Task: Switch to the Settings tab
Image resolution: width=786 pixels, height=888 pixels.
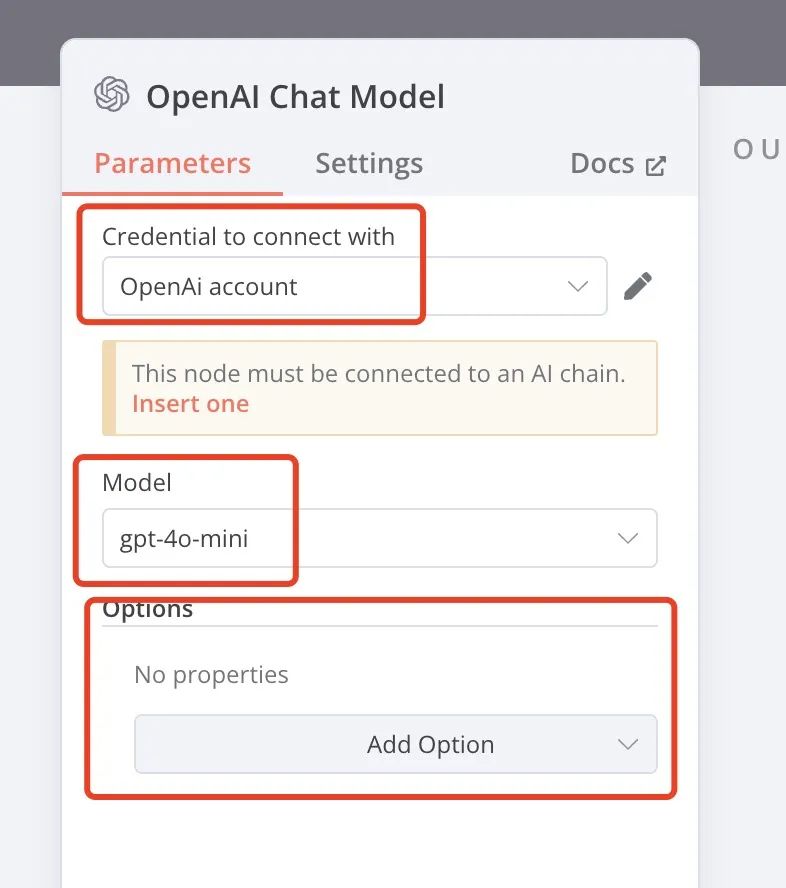Action: [369, 164]
